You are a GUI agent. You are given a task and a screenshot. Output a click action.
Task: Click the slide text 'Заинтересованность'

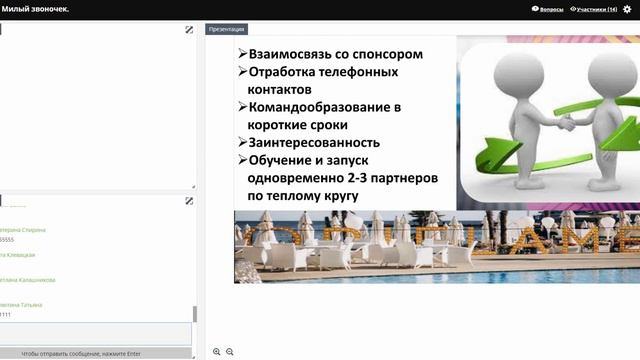(x=314, y=142)
